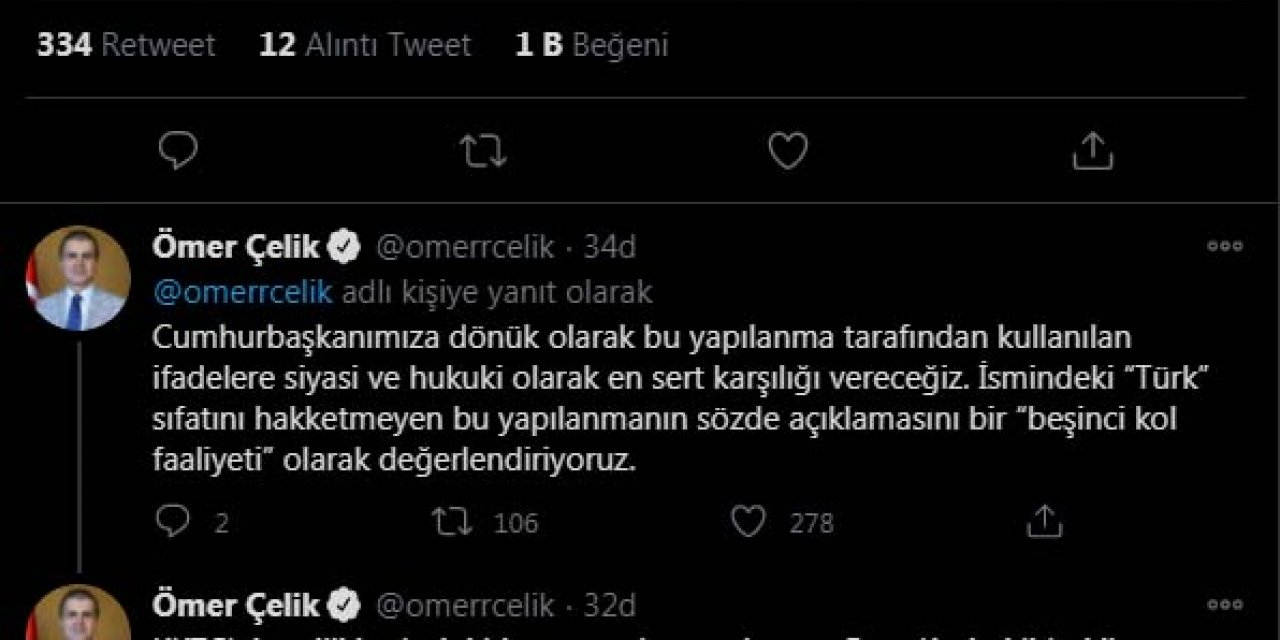Like the tweet with the heart icon
Viewport: 1280px width, 640px height.
pyautogui.click(x=789, y=149)
